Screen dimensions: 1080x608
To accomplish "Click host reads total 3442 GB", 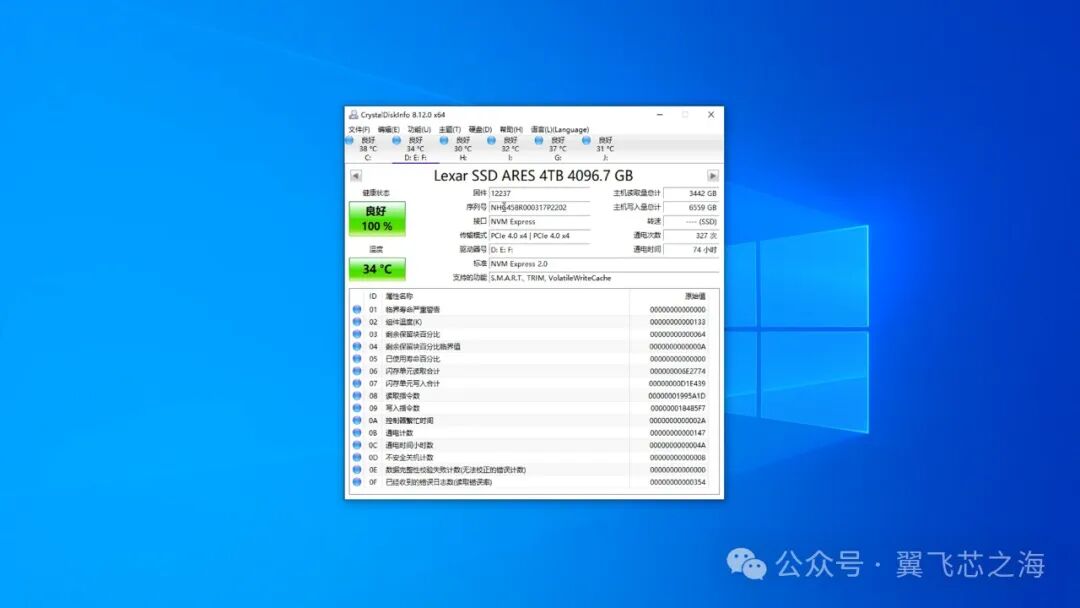I will [x=691, y=193].
